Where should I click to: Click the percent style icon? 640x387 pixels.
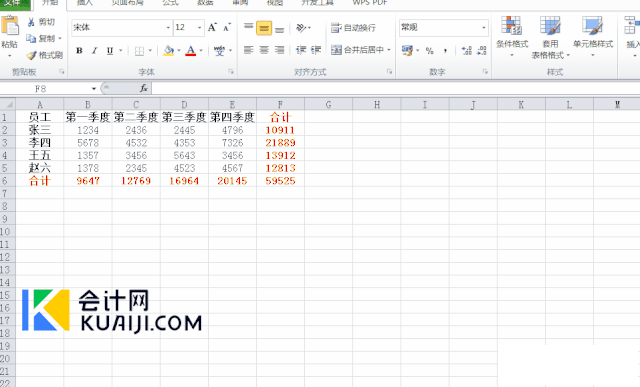(429, 51)
